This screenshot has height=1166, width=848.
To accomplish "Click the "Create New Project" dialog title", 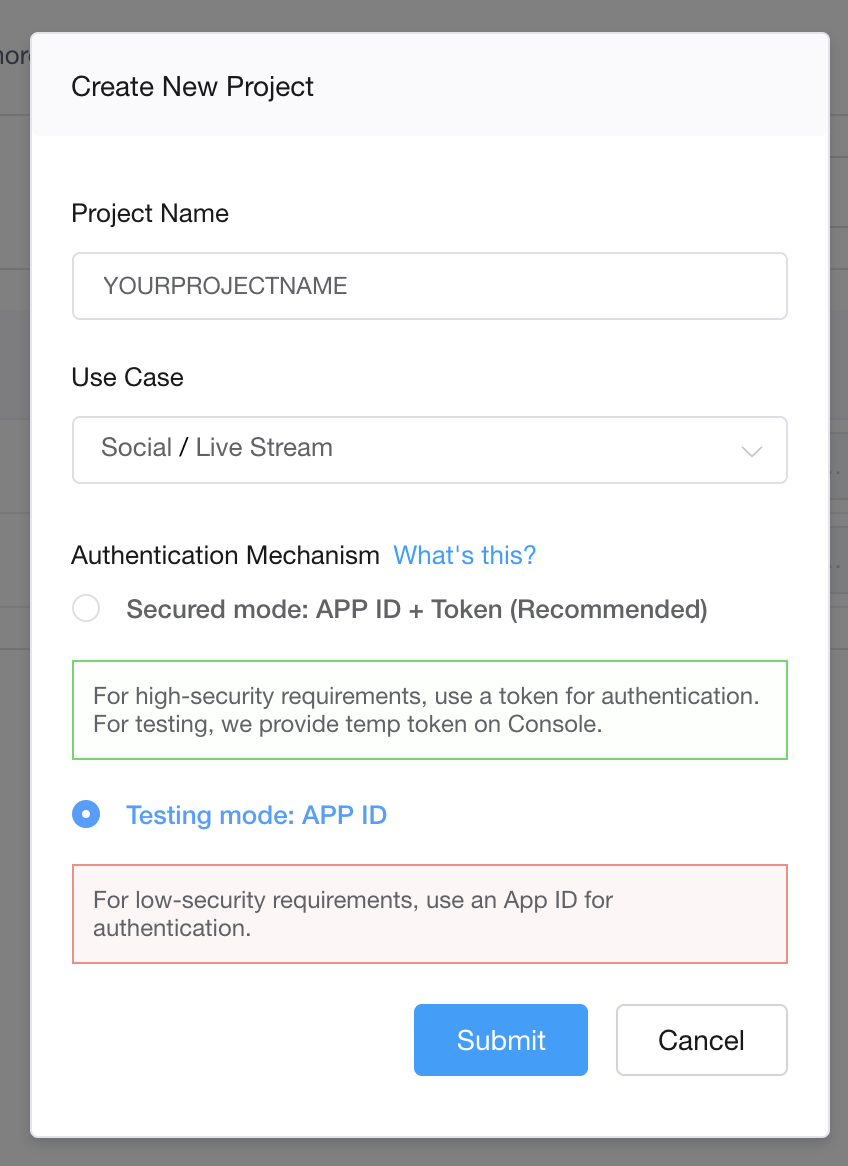I will click(193, 87).
